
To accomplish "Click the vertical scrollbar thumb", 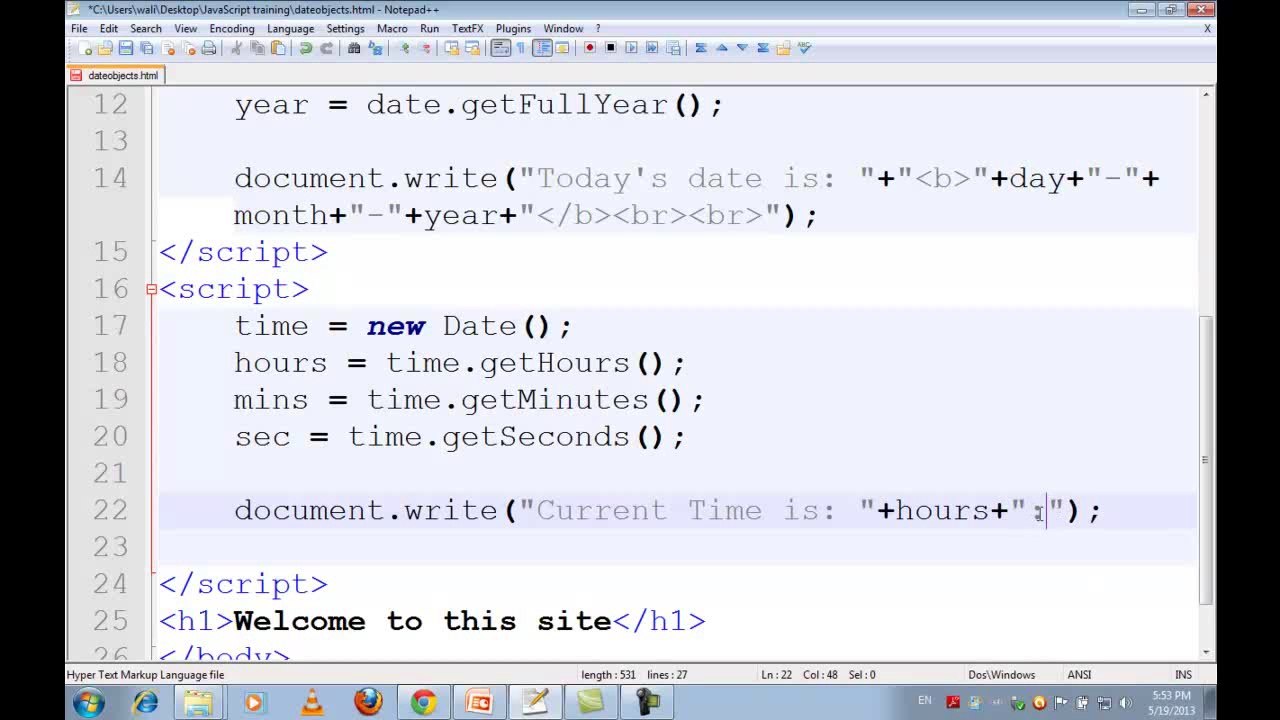I will pos(1206,460).
